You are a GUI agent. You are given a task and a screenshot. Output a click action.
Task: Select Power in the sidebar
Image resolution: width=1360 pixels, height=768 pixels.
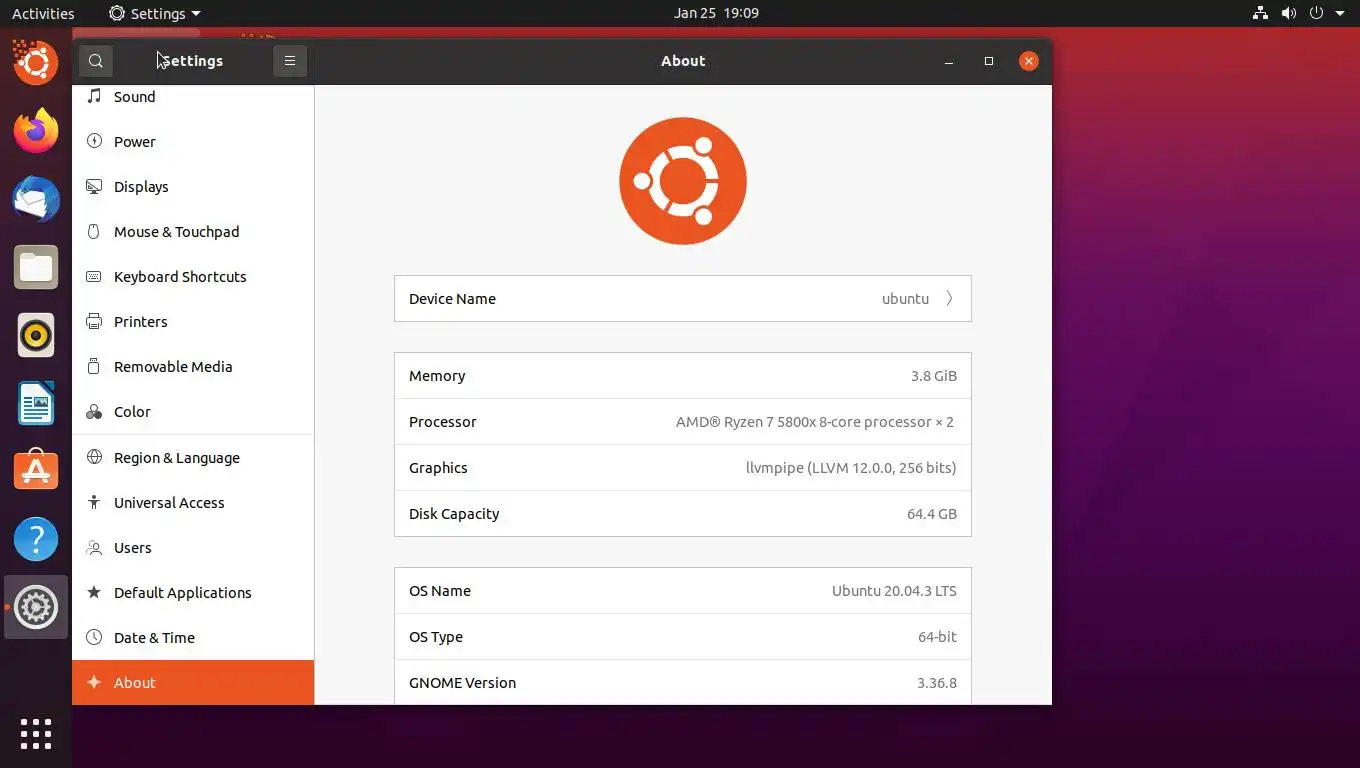click(x=193, y=141)
